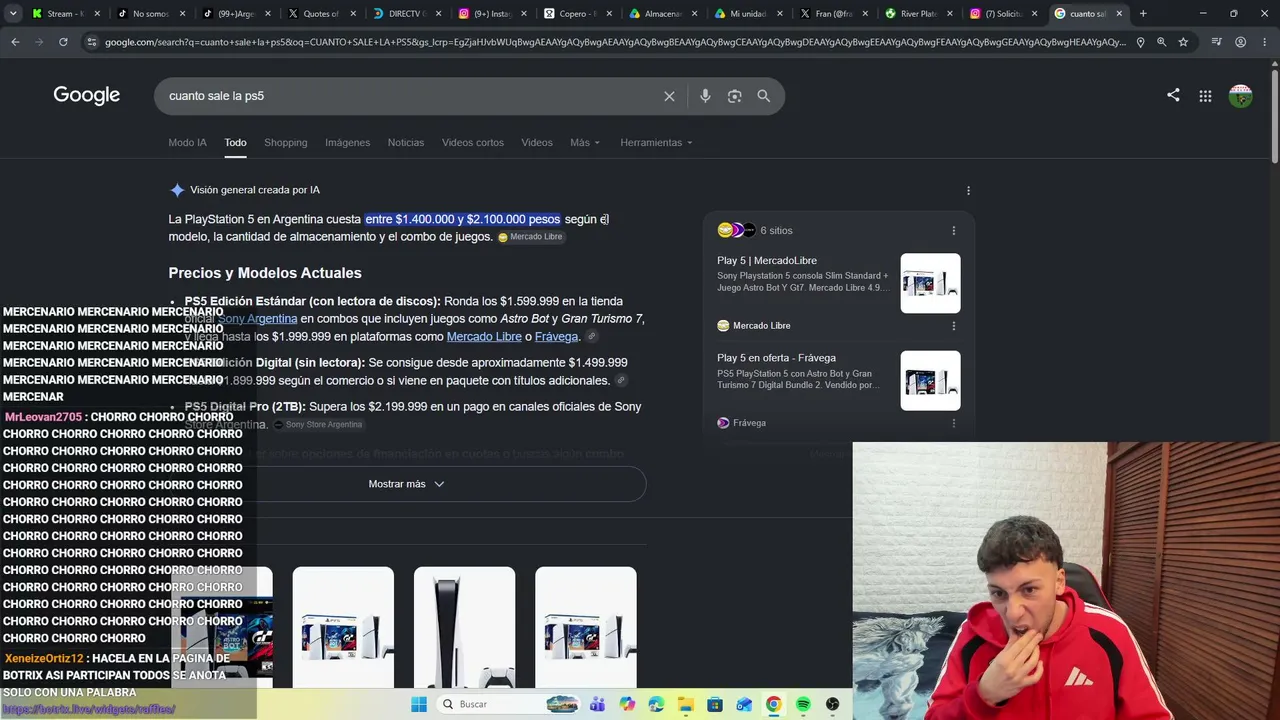Open the black PS5 console product image
This screenshot has height=720, width=1280.
[464, 628]
